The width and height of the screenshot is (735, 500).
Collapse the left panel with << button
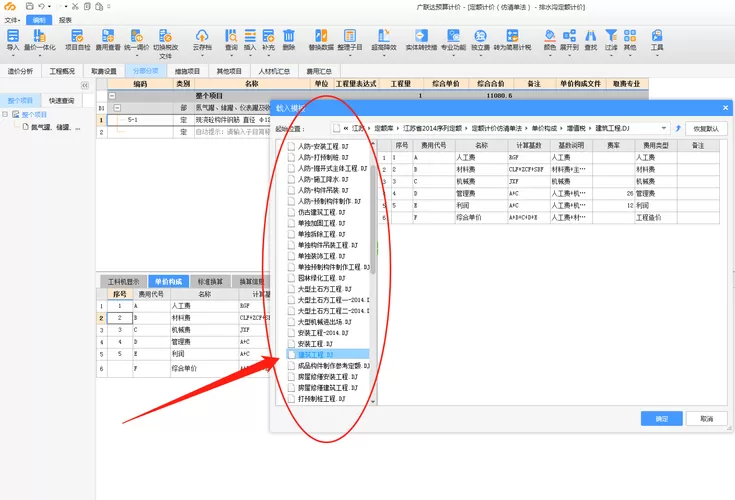(85, 85)
